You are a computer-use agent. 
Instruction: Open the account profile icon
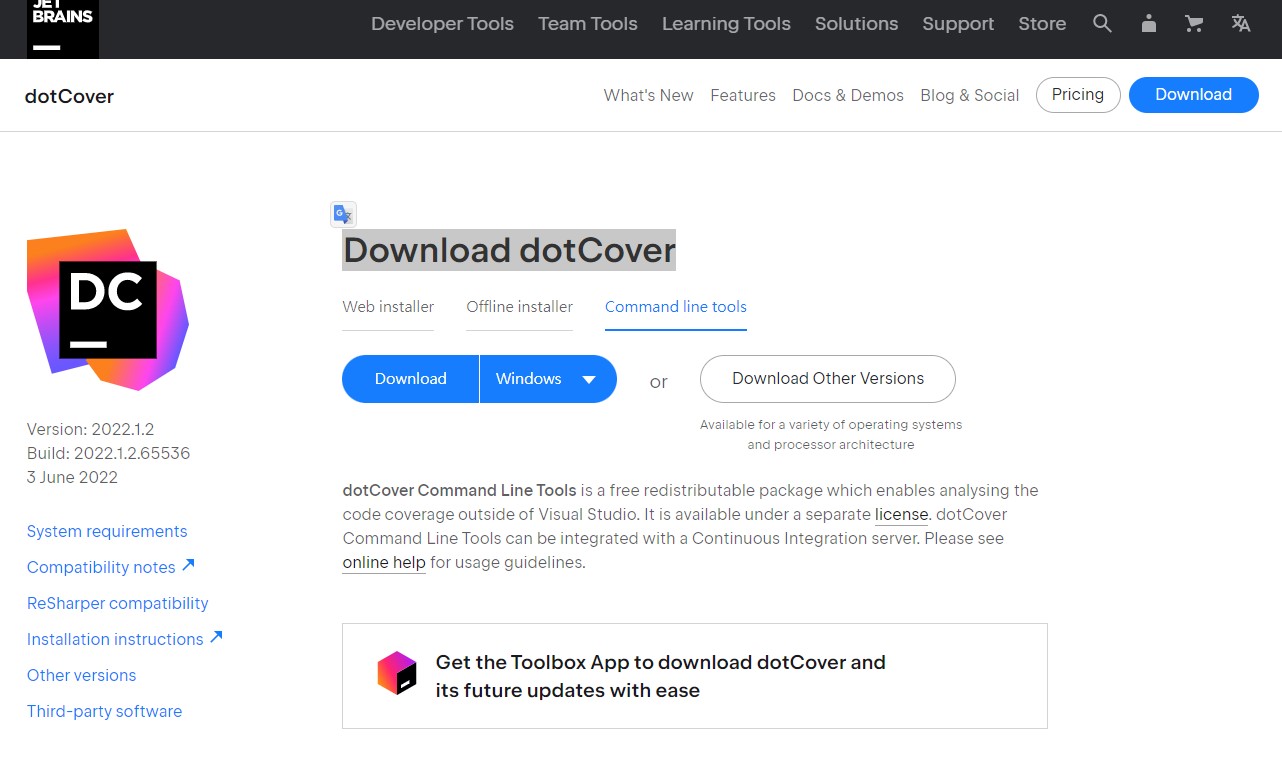click(x=1149, y=23)
